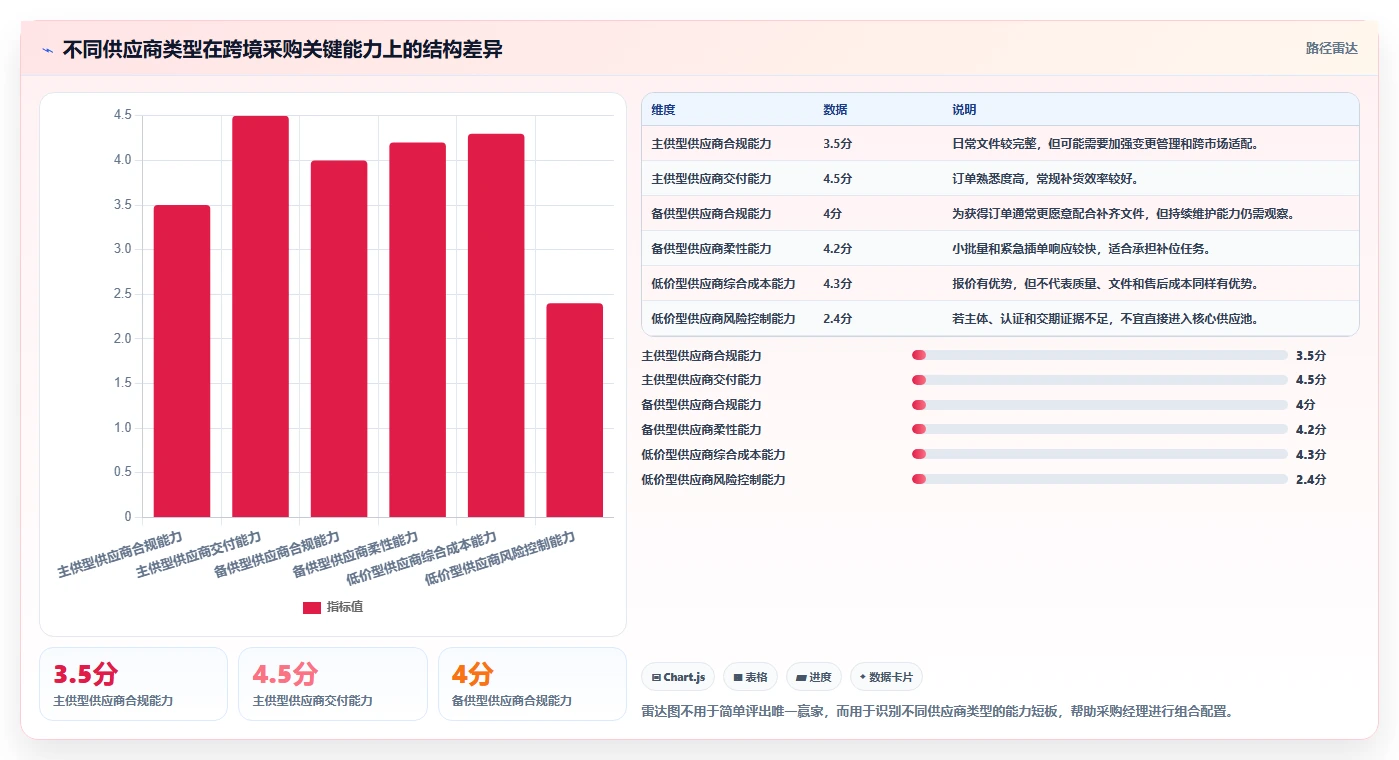Click progress bar for 低价型供应商风险控制能力
Viewport: 1399px width, 760px height.
coord(1099,479)
